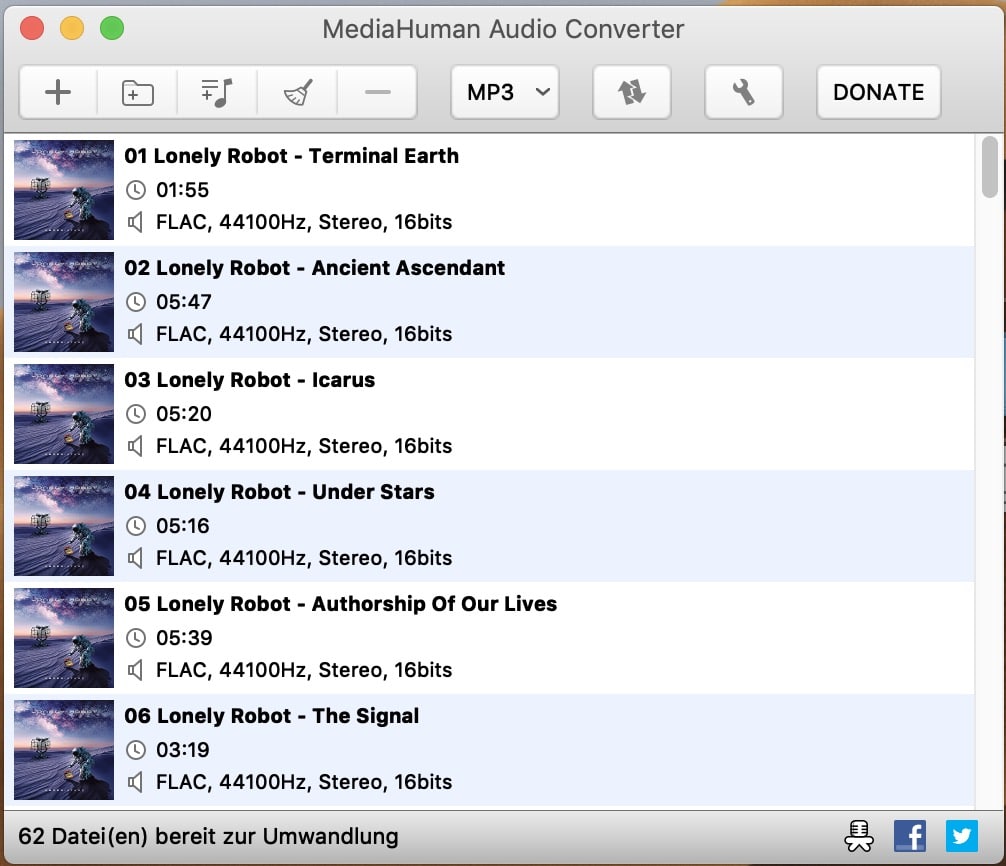
Task: Click the clock icon in Under Stars row
Action: (x=135, y=526)
